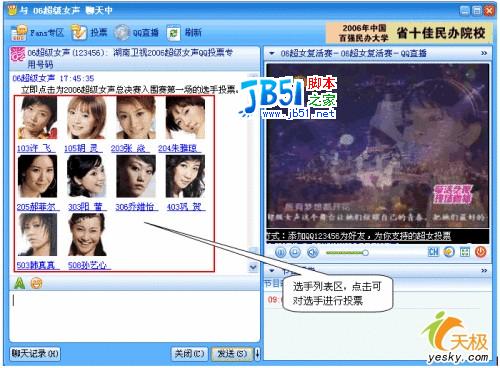Click the timestamp text 17:45:35 in chat
The image size is (500, 368).
coord(77,79)
